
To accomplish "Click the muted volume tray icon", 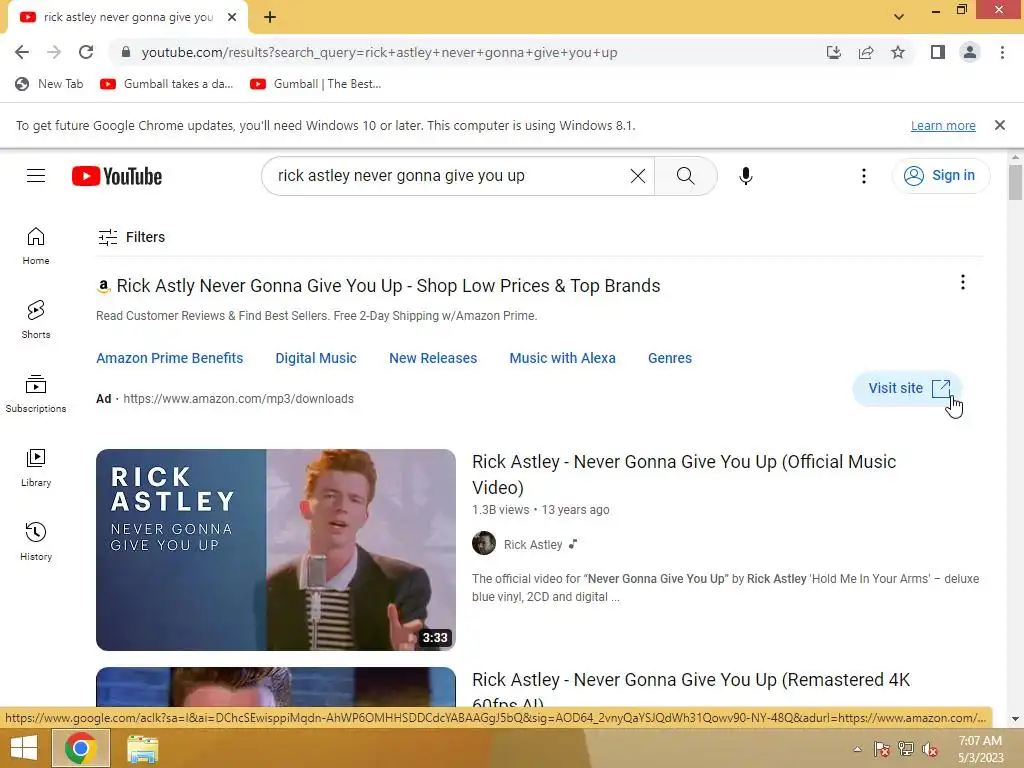I will coord(929,749).
